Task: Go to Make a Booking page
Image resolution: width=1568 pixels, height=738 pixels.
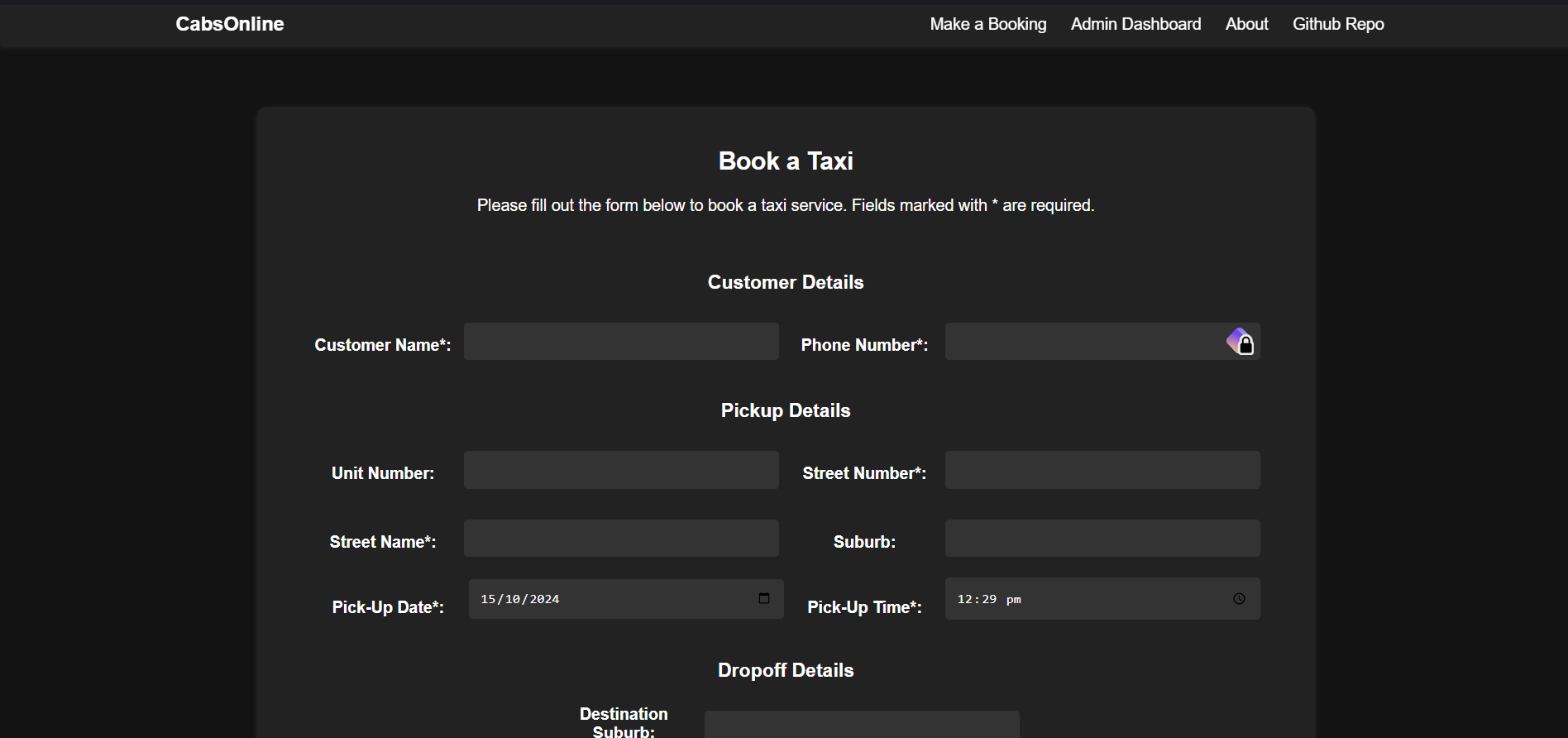Action: coord(987,24)
